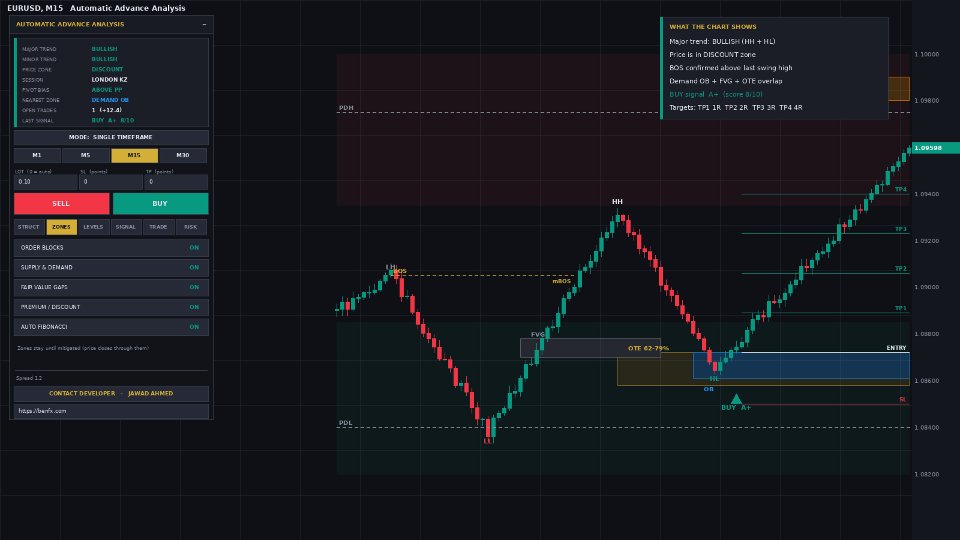The height and width of the screenshot is (540, 960).
Task: Click the TP3 target label
Action: [x=901, y=229]
